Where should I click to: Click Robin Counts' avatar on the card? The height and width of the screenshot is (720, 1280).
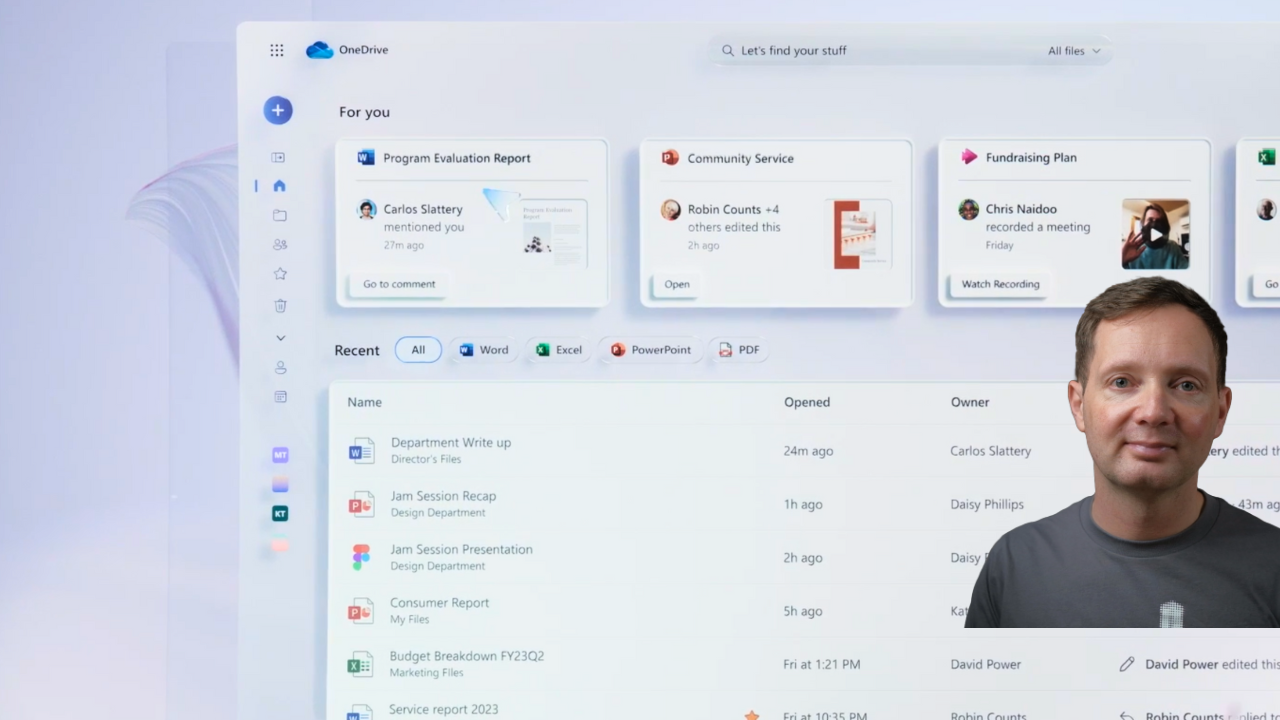click(671, 209)
